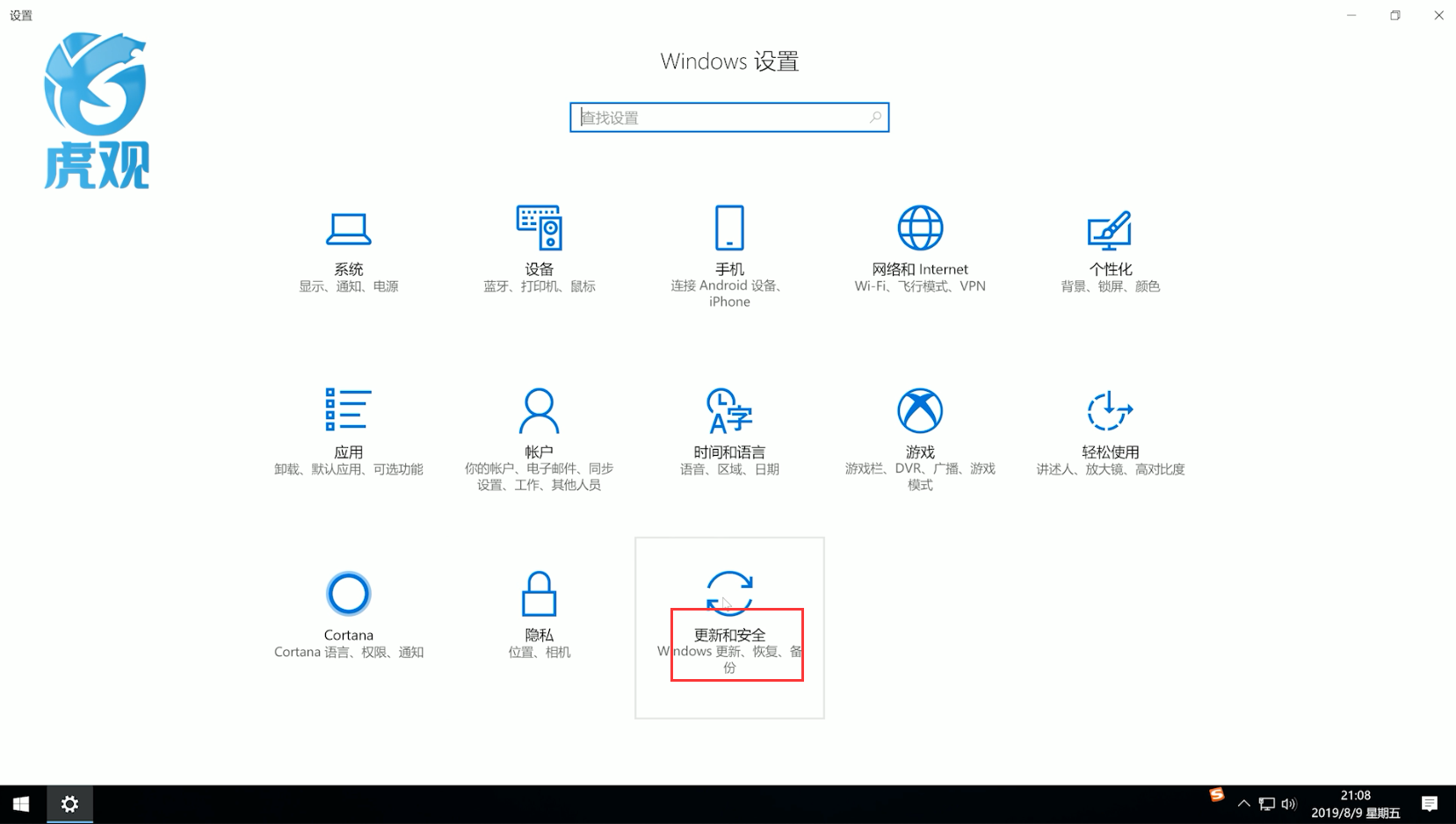Screen dimensions: 1456x824
Task: Click the 查找设置 search field
Action: (x=729, y=117)
